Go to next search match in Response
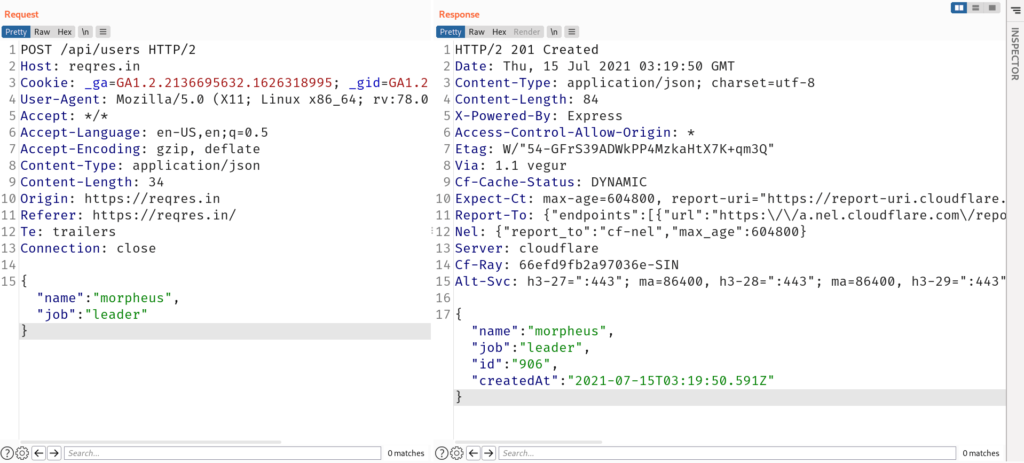 point(489,453)
